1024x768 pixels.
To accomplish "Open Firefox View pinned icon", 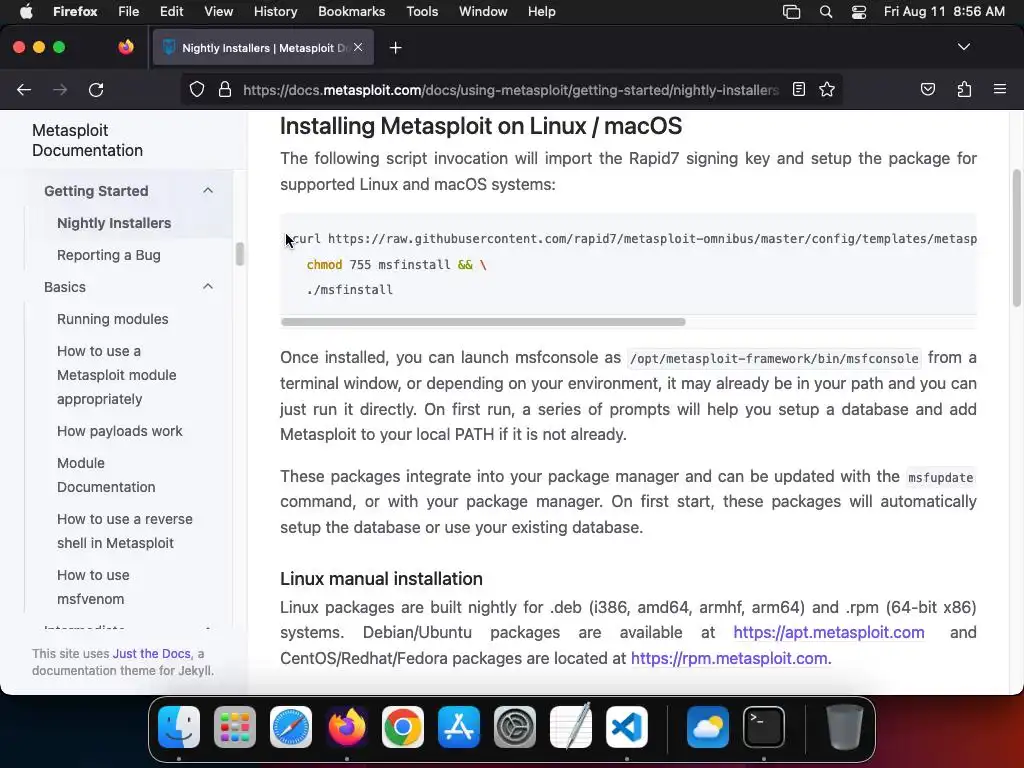I will point(126,47).
